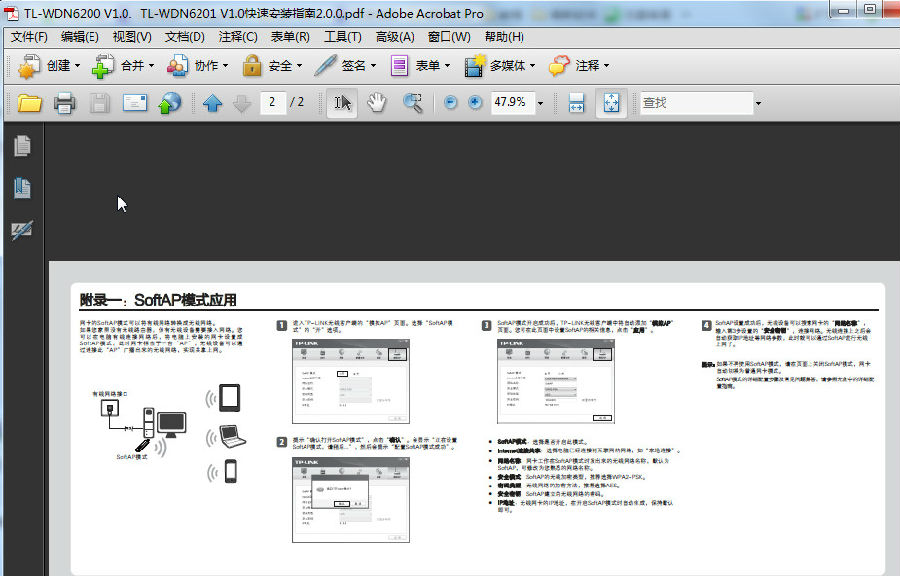Click the 多媒体 film strip icon
This screenshot has height=576, width=900.
coord(475,66)
